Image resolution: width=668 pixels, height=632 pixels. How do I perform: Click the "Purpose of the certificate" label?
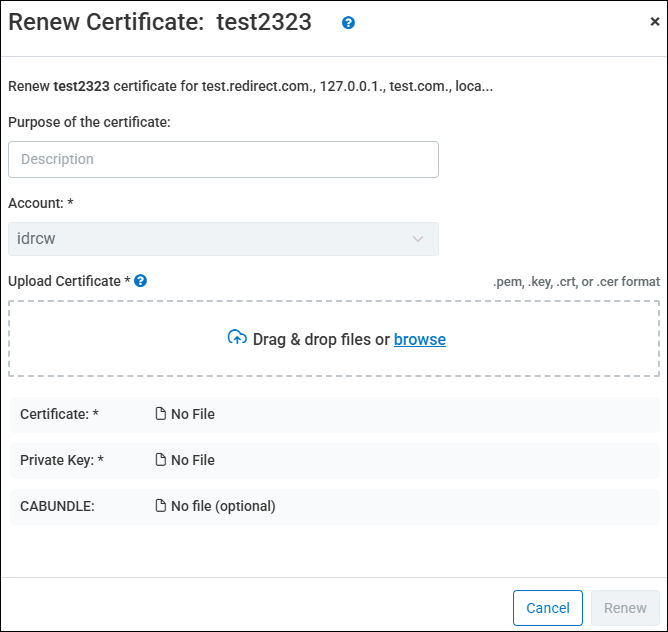(89, 122)
